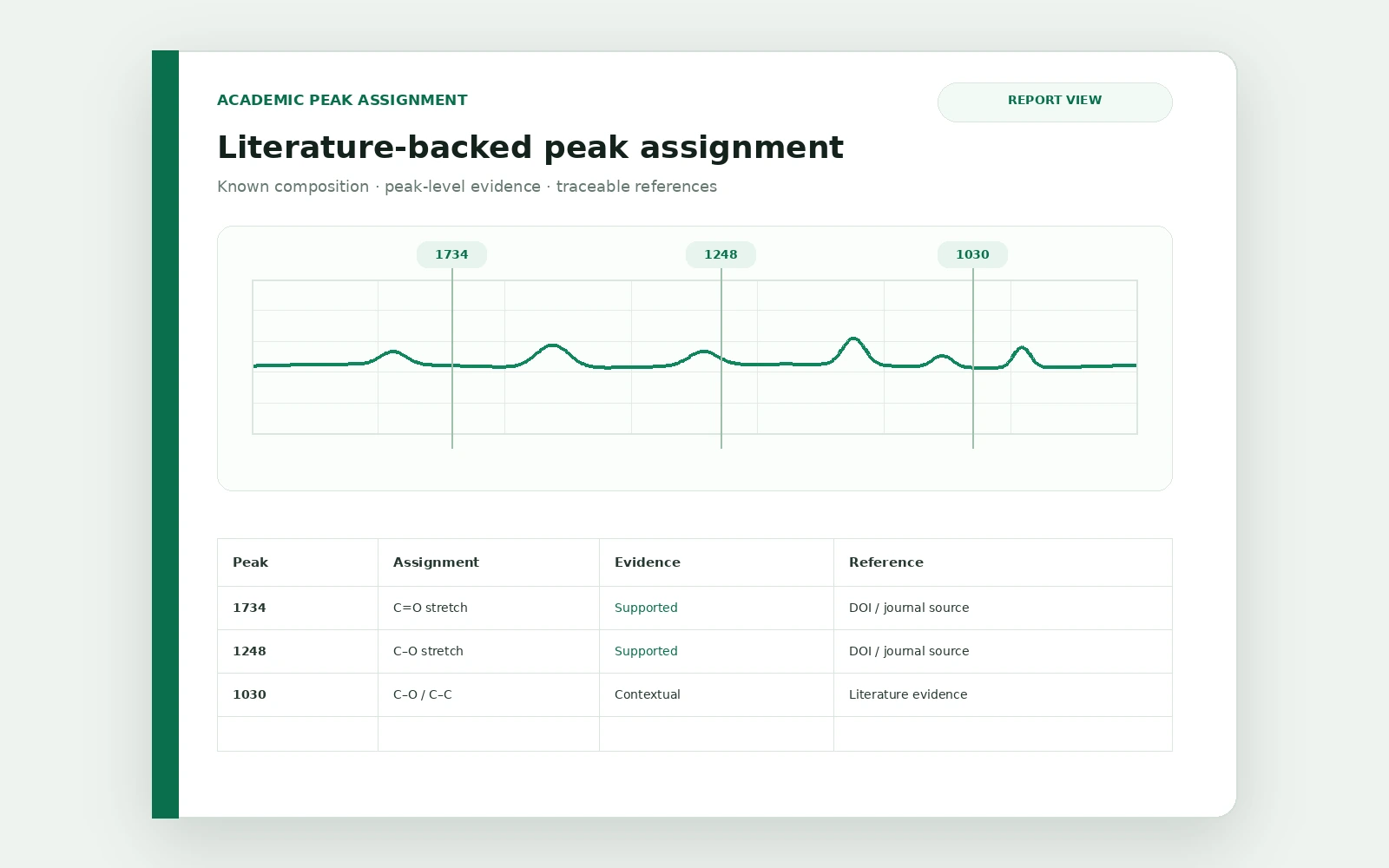Click the Contextual evidence cell
This screenshot has height=868, width=1389.
click(x=717, y=695)
